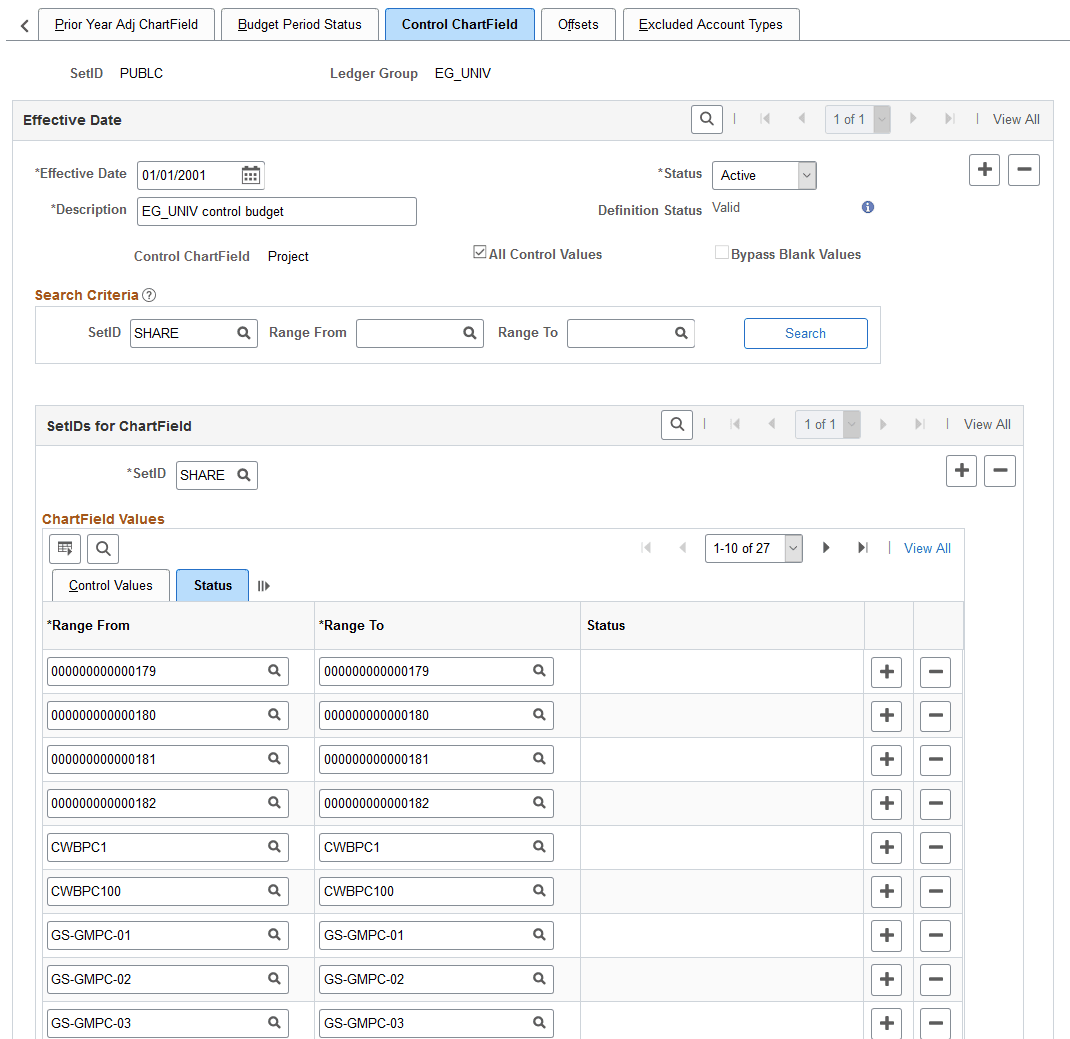Disable the All Control Values checkbox
This screenshot has height=1039, width=1070.
click(480, 251)
